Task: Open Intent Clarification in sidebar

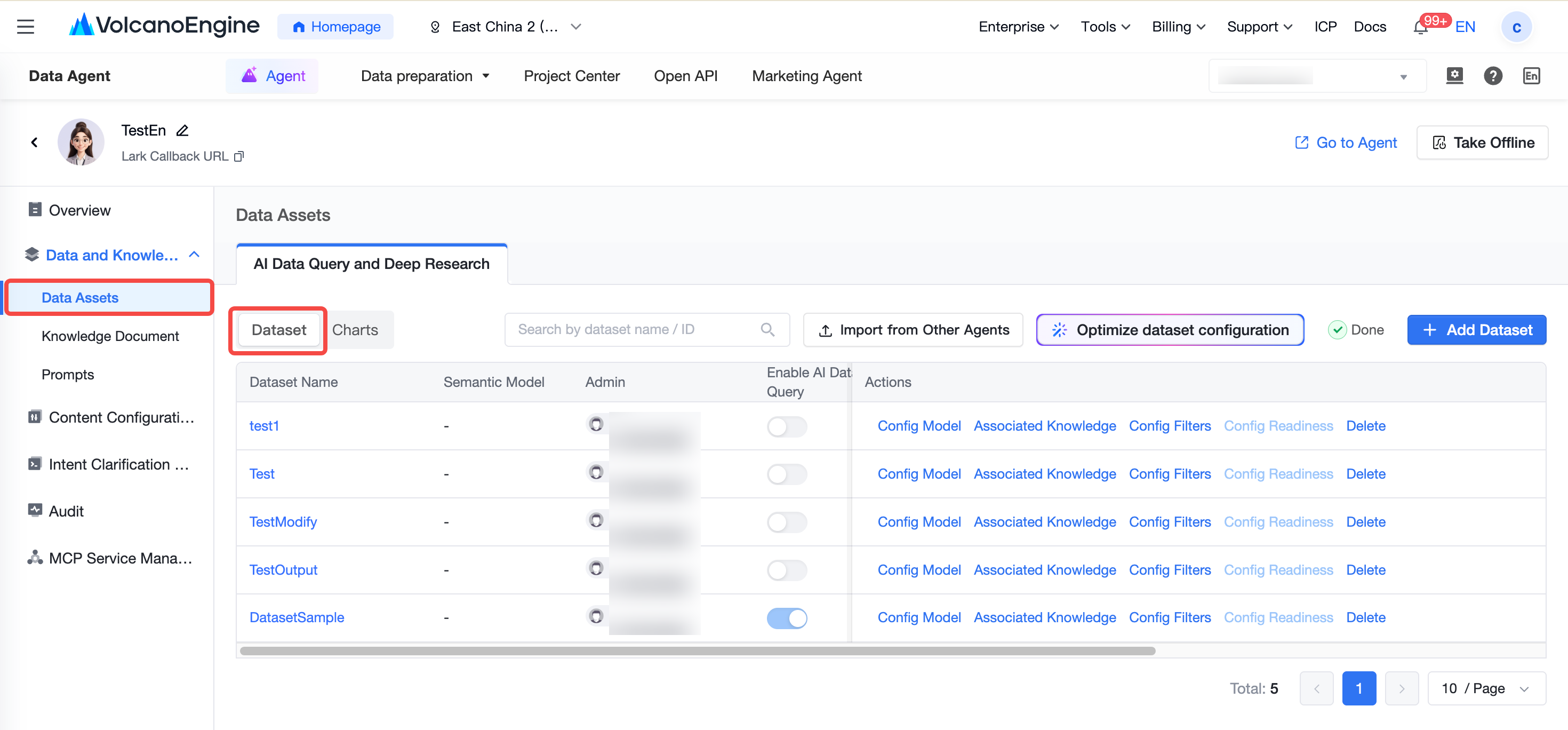Action: coord(108,464)
